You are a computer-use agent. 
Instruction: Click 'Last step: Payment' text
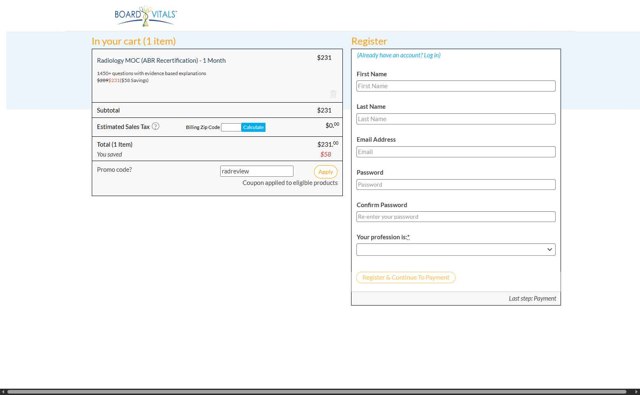coord(532,299)
